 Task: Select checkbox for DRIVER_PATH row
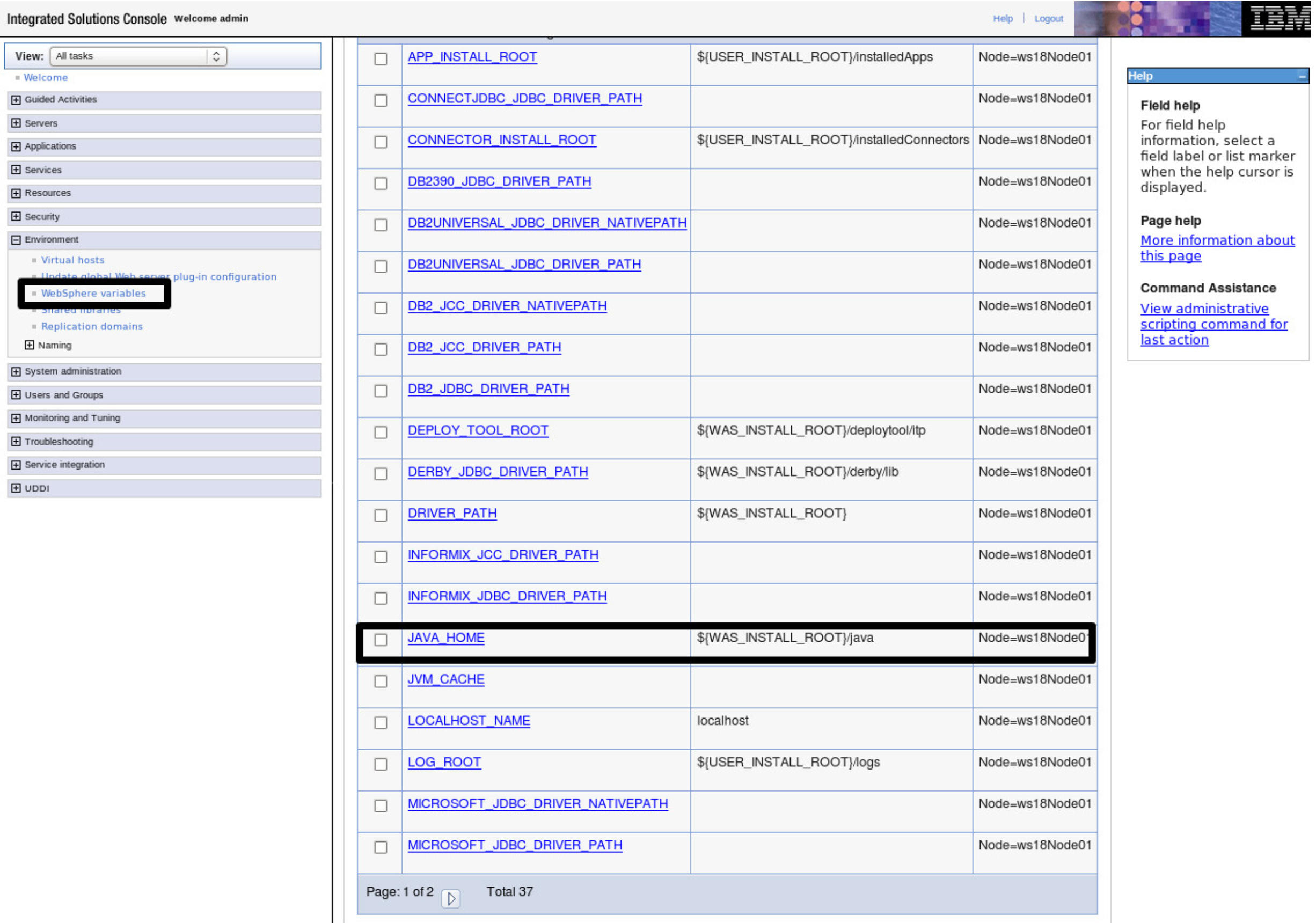[x=381, y=516]
